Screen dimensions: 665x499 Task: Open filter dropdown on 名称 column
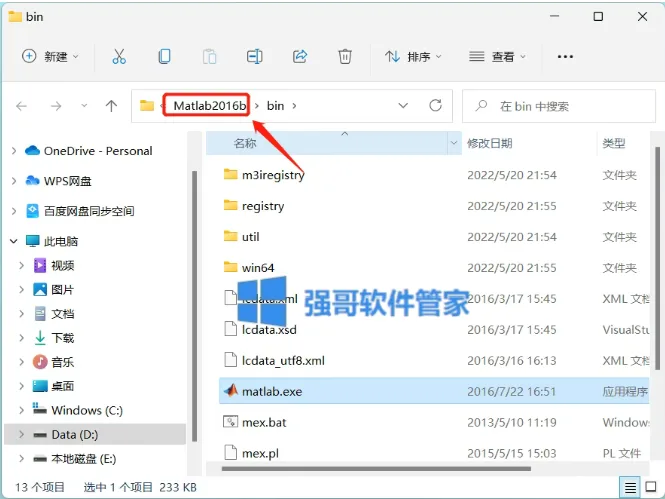[x=454, y=143]
